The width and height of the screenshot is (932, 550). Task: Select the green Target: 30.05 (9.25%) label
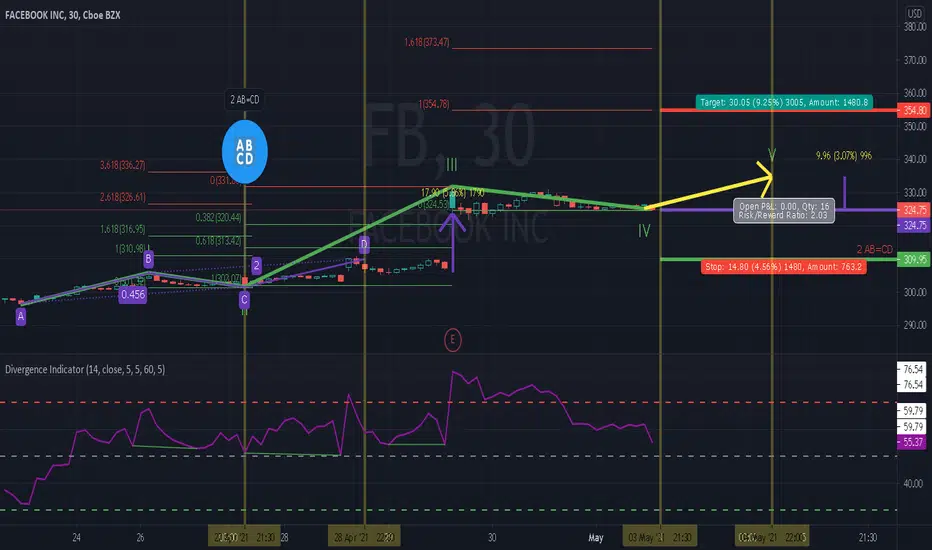pos(784,102)
